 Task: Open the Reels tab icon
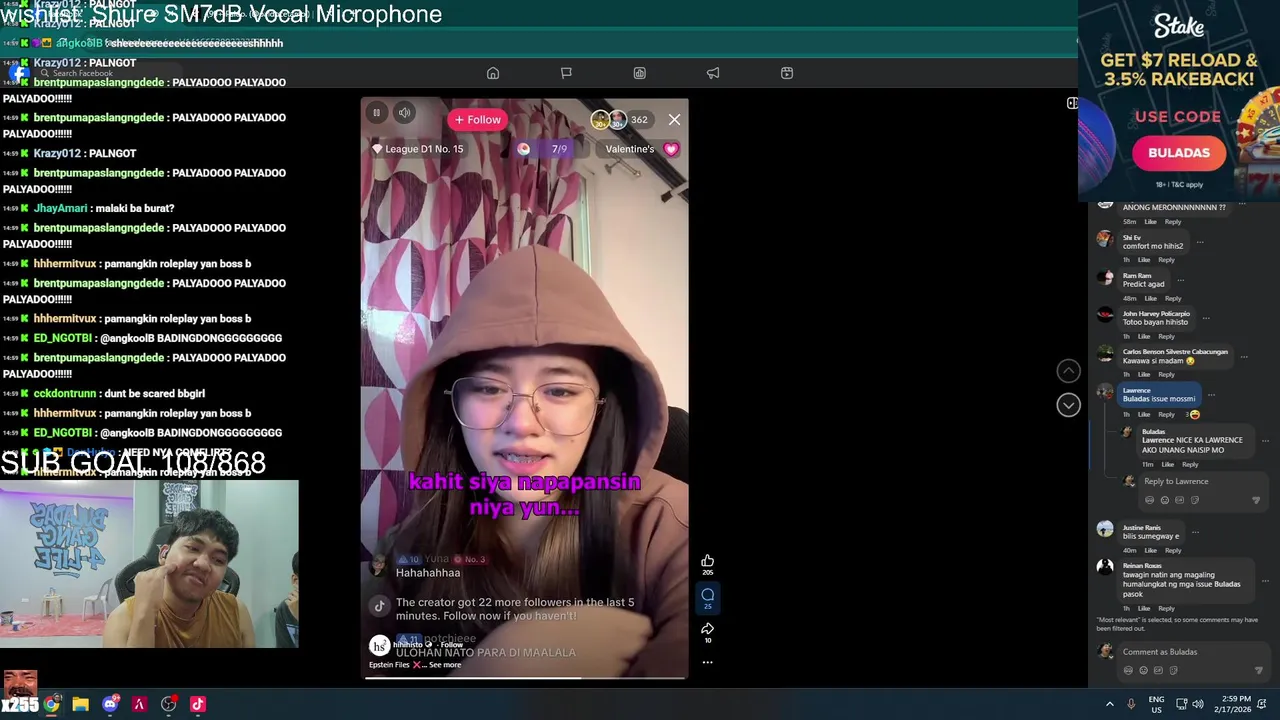coord(787,73)
